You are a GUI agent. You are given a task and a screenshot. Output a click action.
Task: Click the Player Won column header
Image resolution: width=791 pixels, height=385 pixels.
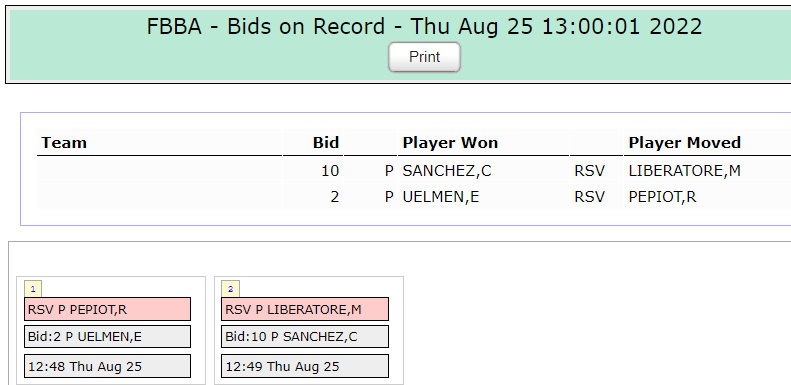click(450, 143)
